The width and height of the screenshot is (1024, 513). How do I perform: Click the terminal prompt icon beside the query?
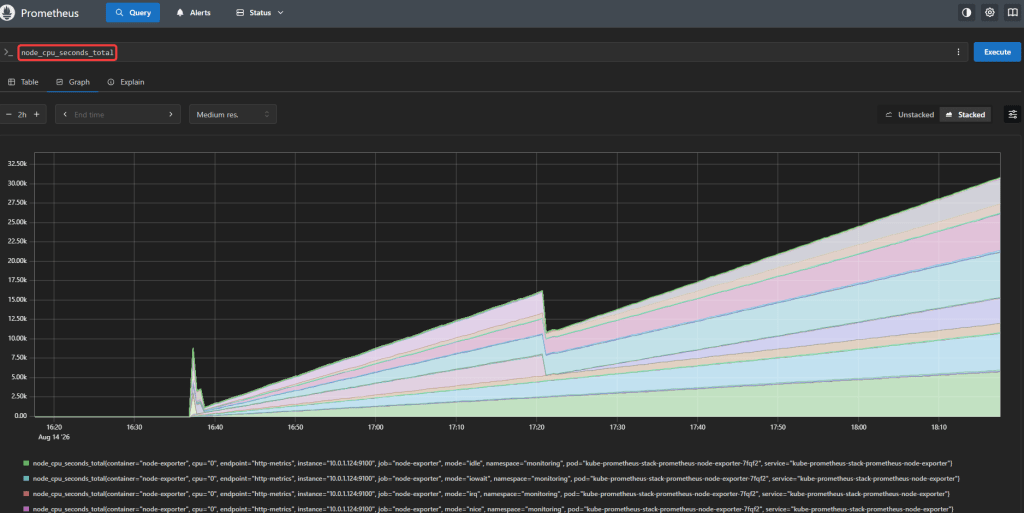(x=8, y=52)
